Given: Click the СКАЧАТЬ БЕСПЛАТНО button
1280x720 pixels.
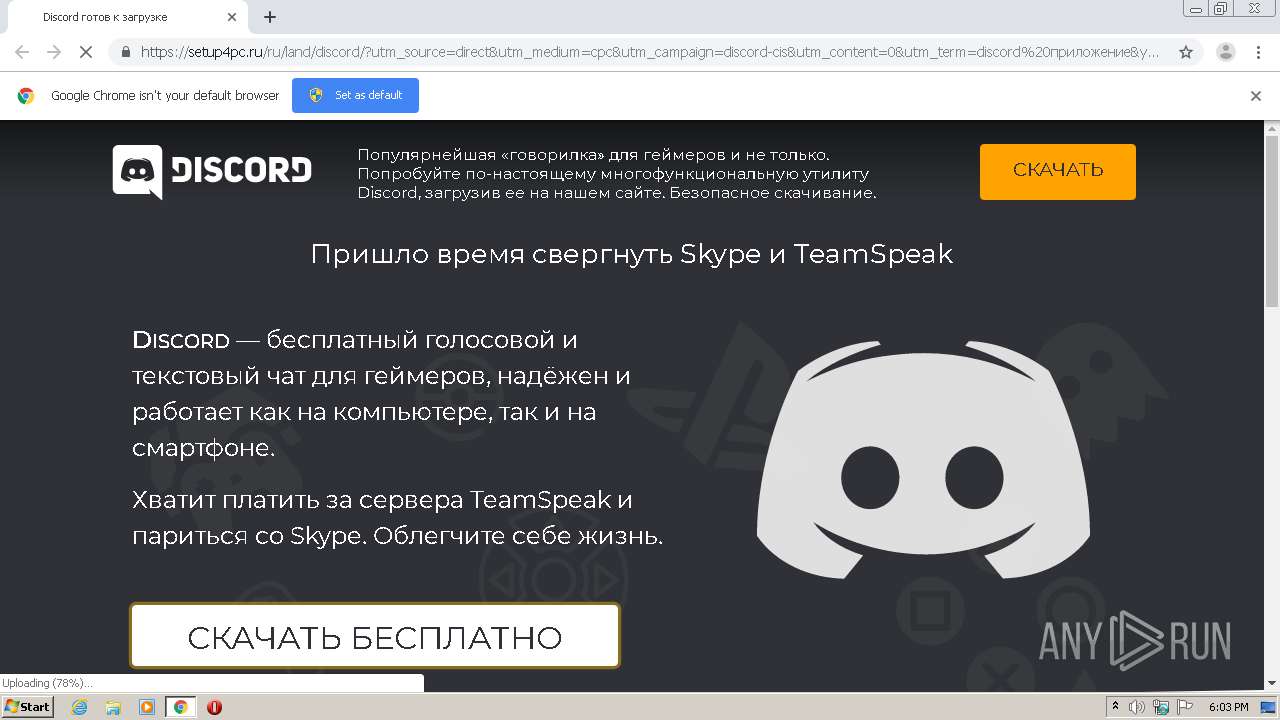Looking at the screenshot, I should pyautogui.click(x=375, y=636).
